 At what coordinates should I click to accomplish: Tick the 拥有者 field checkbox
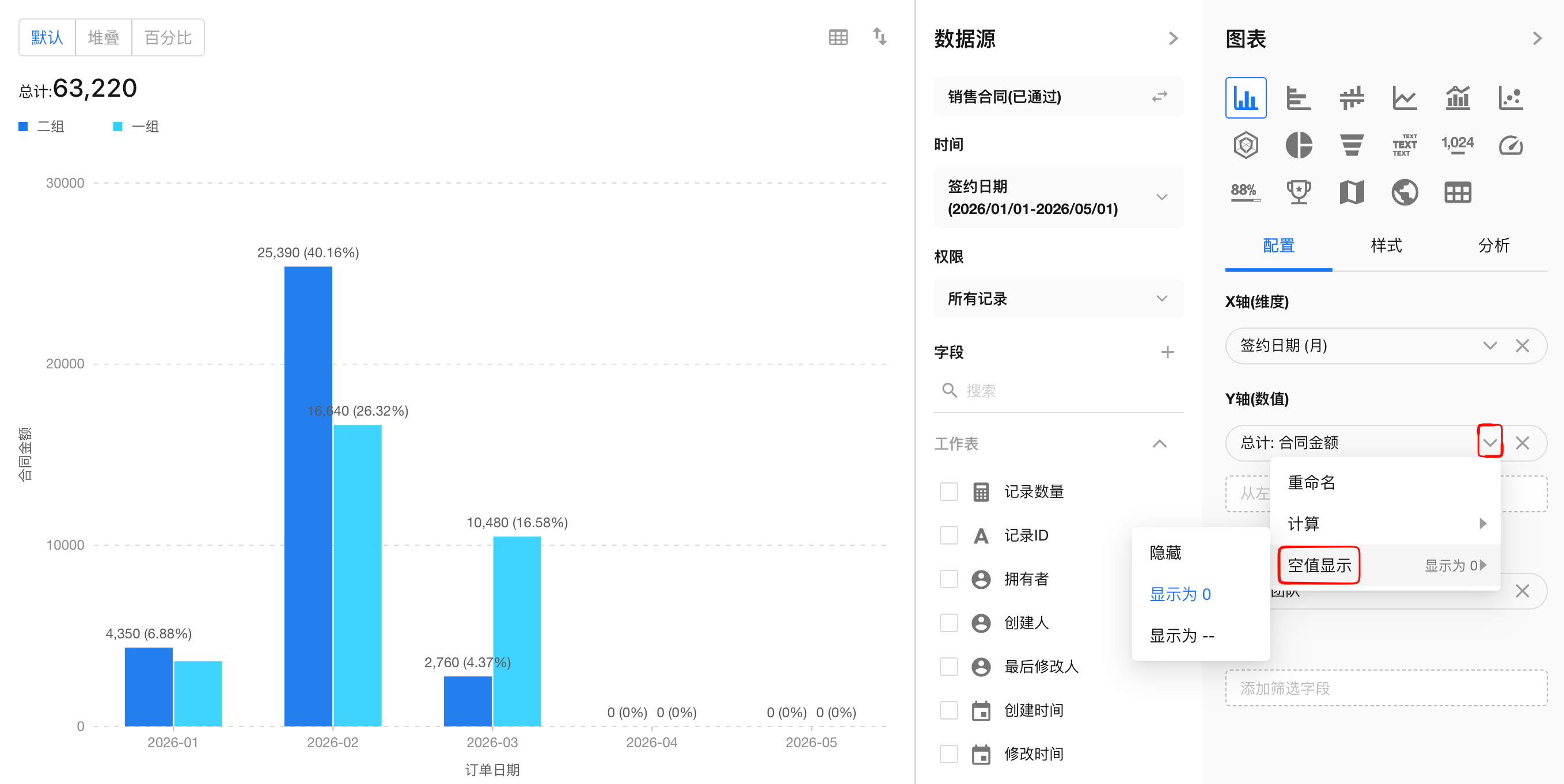pos(948,579)
